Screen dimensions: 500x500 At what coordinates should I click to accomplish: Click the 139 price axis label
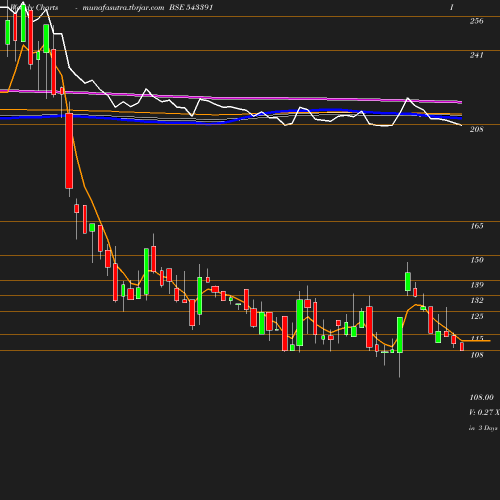pos(477,285)
